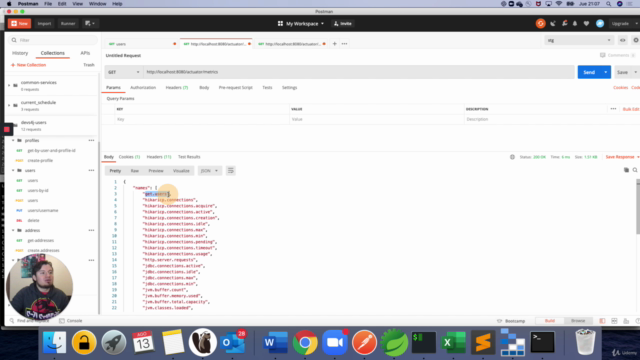This screenshot has width=640, height=360.
Task: Switch response view to Visualize
Action: click(x=181, y=171)
